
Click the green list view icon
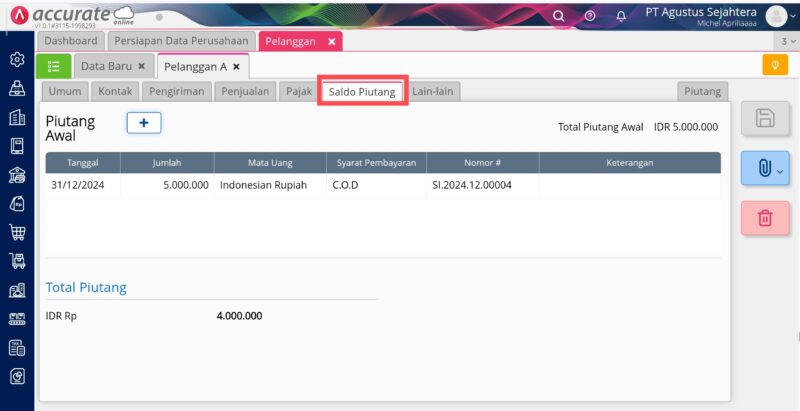(x=53, y=66)
